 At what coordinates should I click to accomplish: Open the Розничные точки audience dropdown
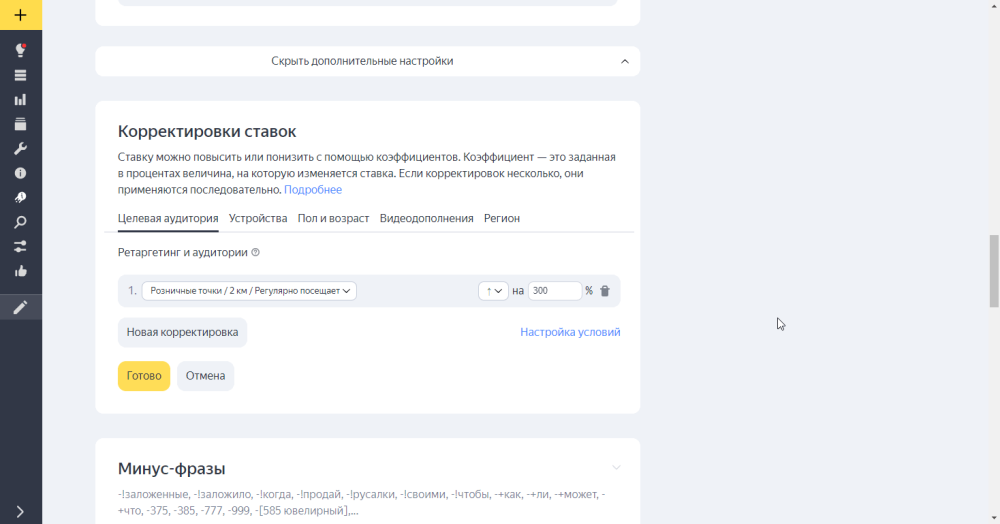coord(249,291)
